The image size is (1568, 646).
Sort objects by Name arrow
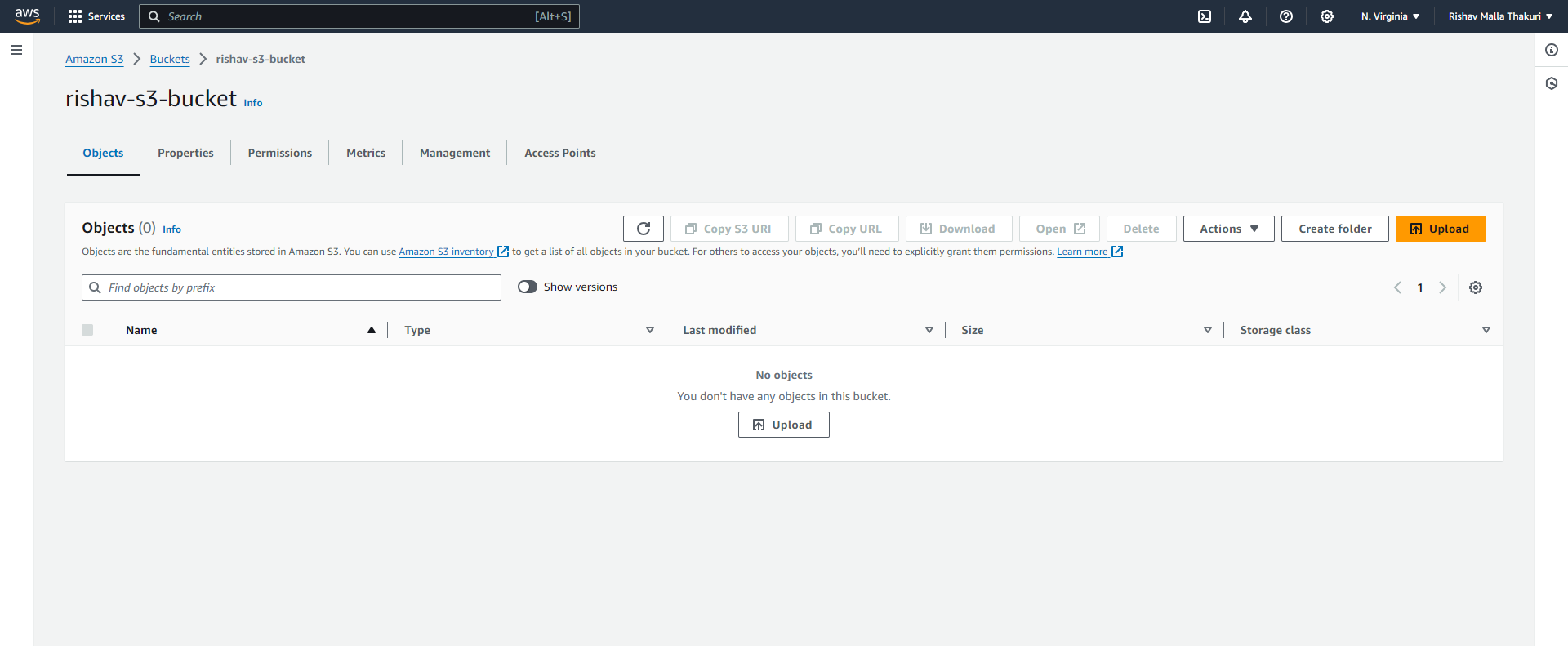point(372,330)
